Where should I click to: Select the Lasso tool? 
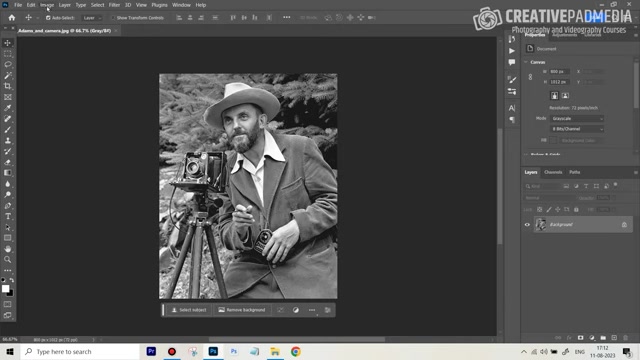[8, 64]
